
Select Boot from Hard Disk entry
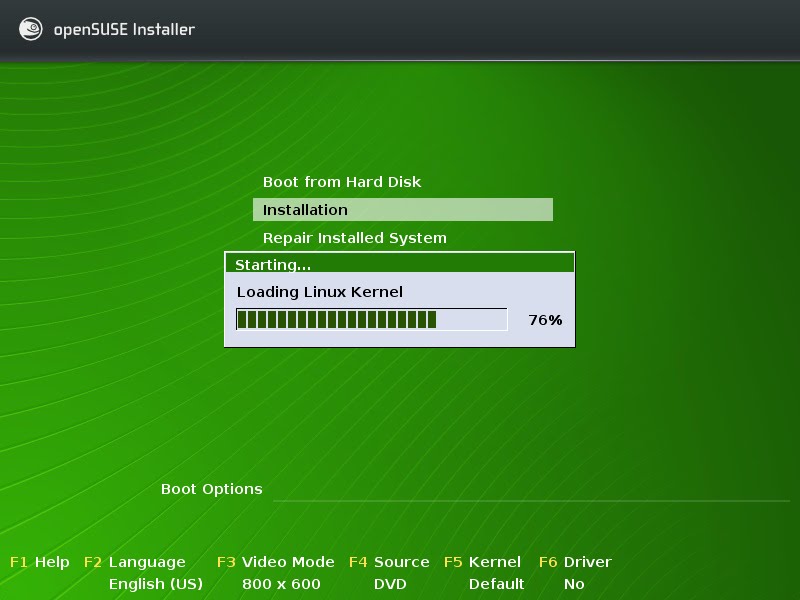[x=342, y=182]
